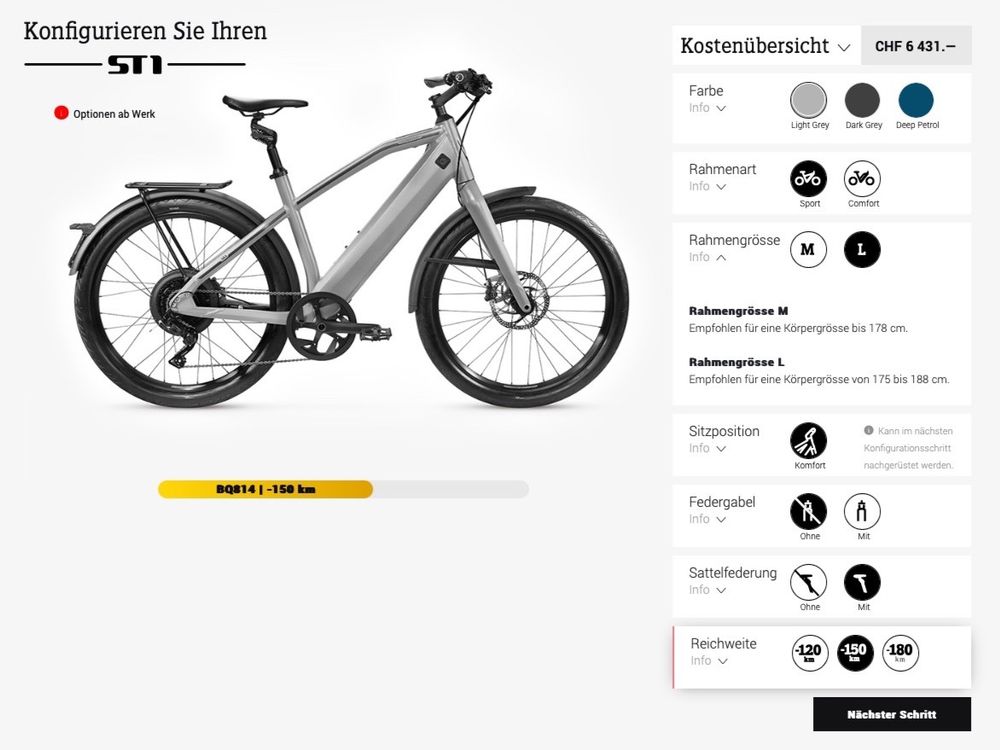Choose the suspension fork 'Mit' icon

pos(862,511)
